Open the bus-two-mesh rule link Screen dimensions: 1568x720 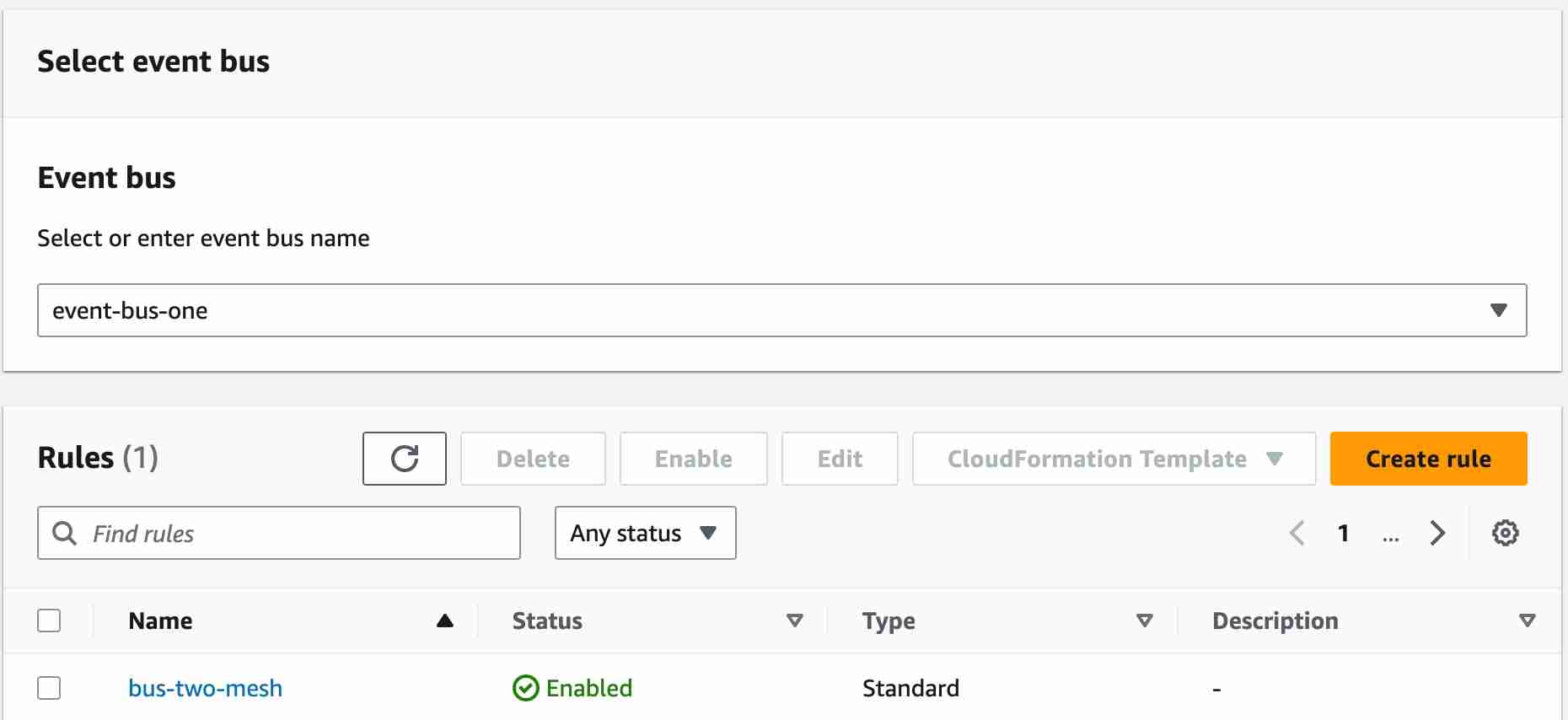pyautogui.click(x=205, y=688)
